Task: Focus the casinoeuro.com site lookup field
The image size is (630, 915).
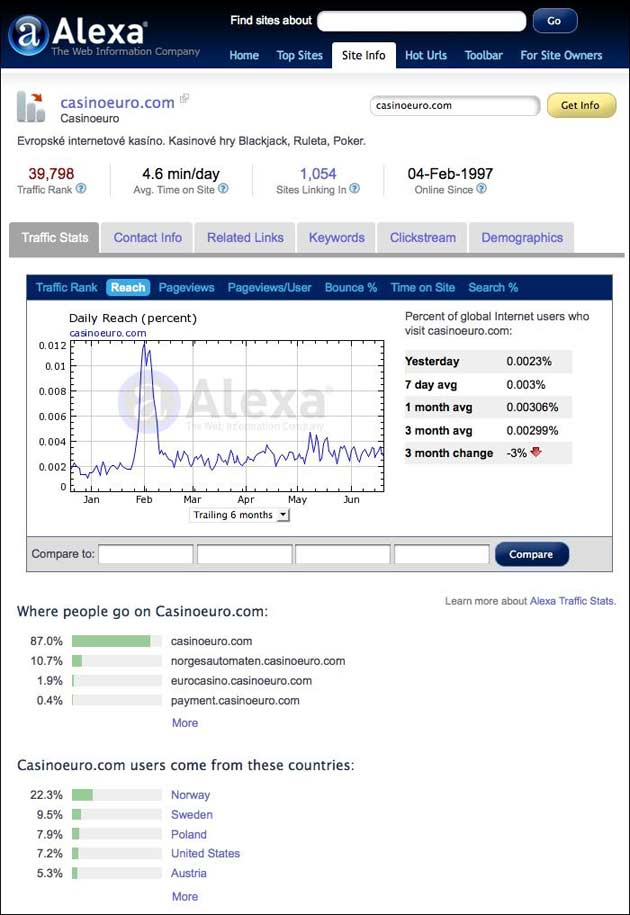Action: click(454, 106)
